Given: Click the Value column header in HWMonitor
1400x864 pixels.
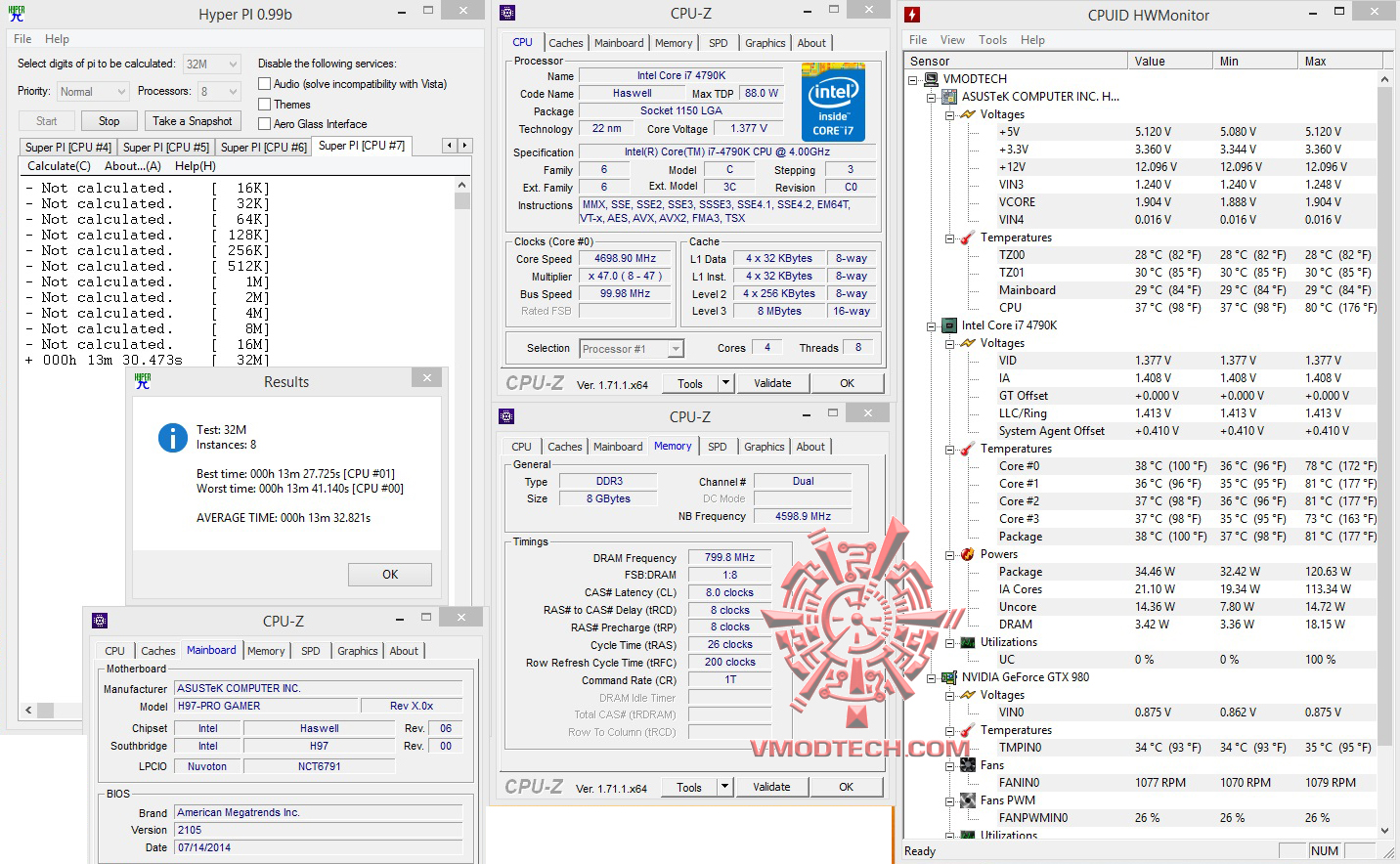Looking at the screenshot, I should [x=1171, y=61].
